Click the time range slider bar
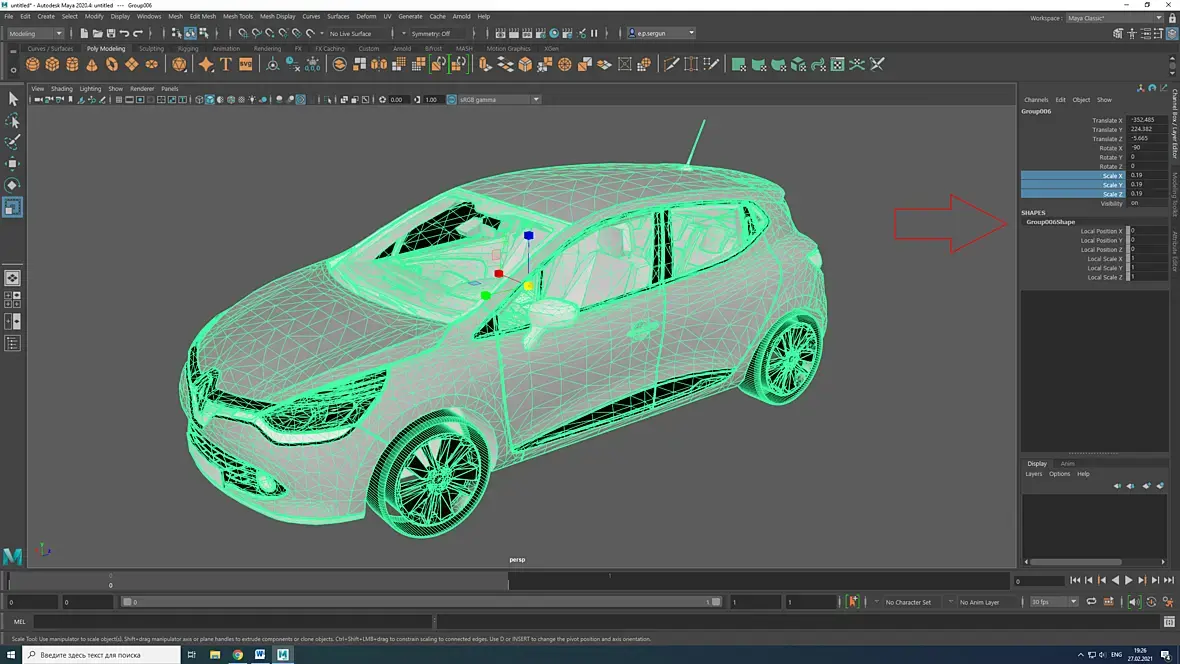1180x664 pixels. tap(420, 602)
